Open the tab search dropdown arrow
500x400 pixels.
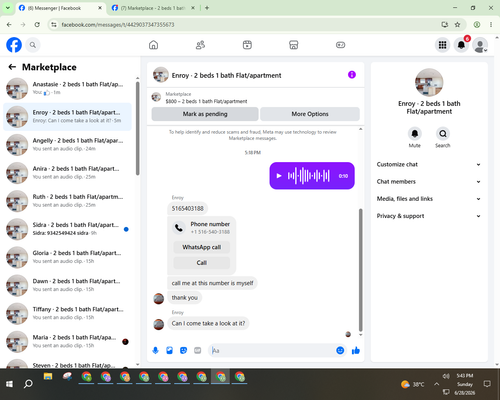(x=8, y=8)
